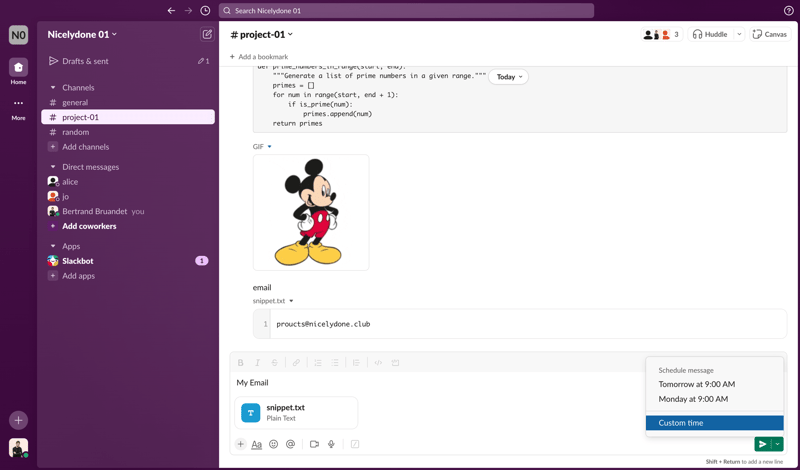This screenshot has width=800, height=470.
Task: Open Drafts & sent
Action: coord(128,61)
